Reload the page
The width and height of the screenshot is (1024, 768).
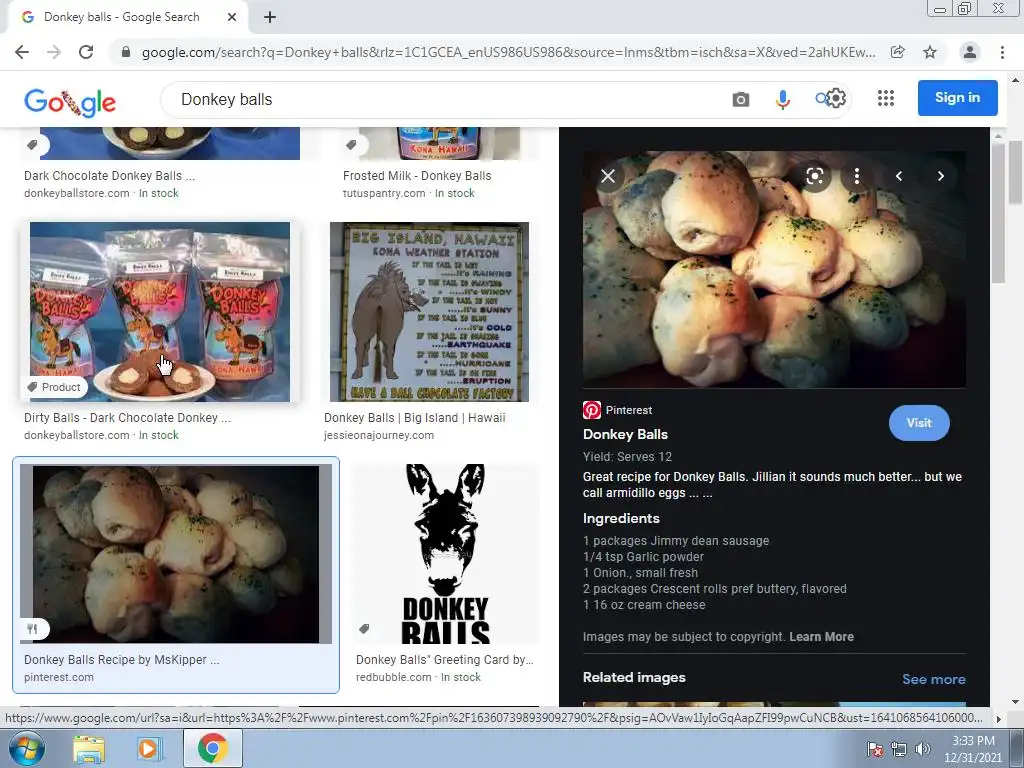point(86,52)
